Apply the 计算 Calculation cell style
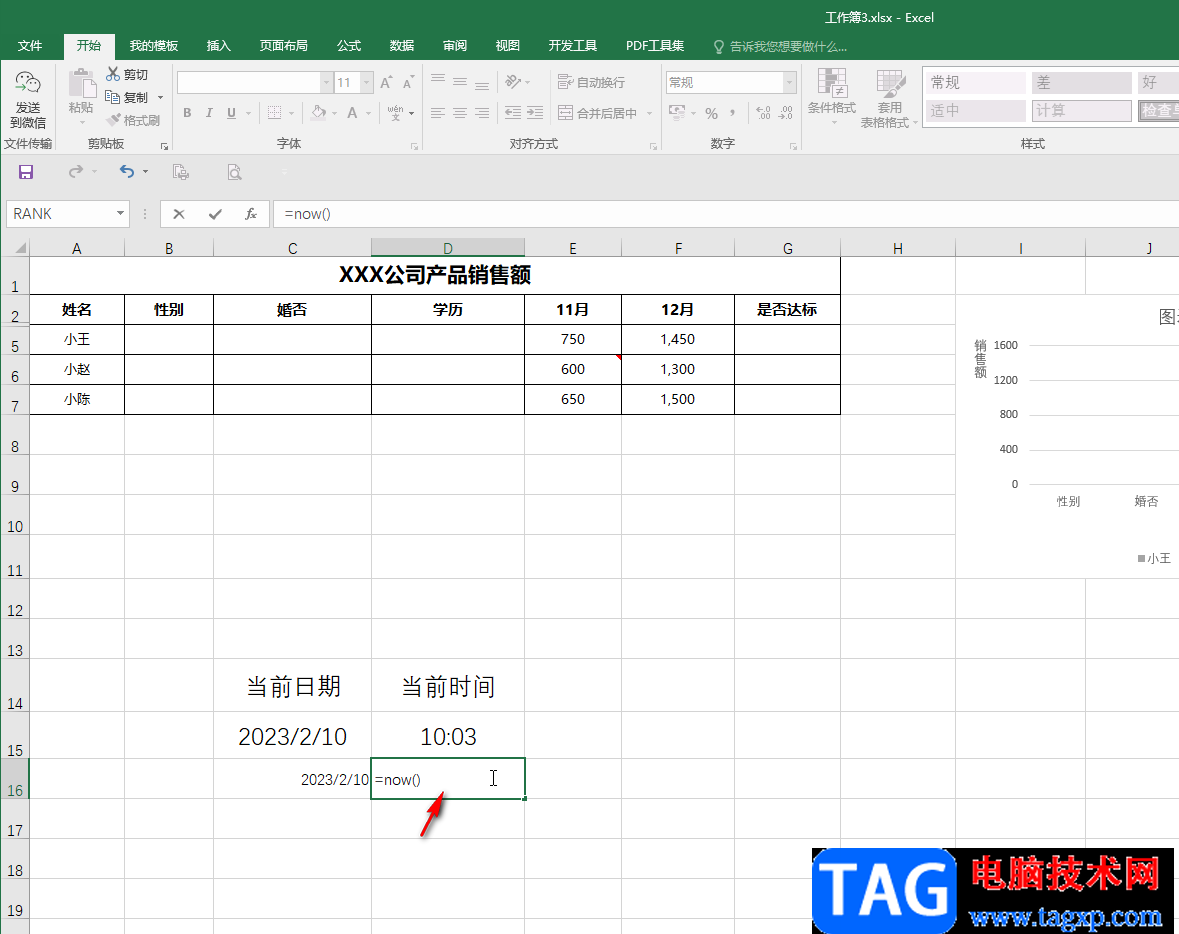1179x934 pixels. pos(1081,111)
